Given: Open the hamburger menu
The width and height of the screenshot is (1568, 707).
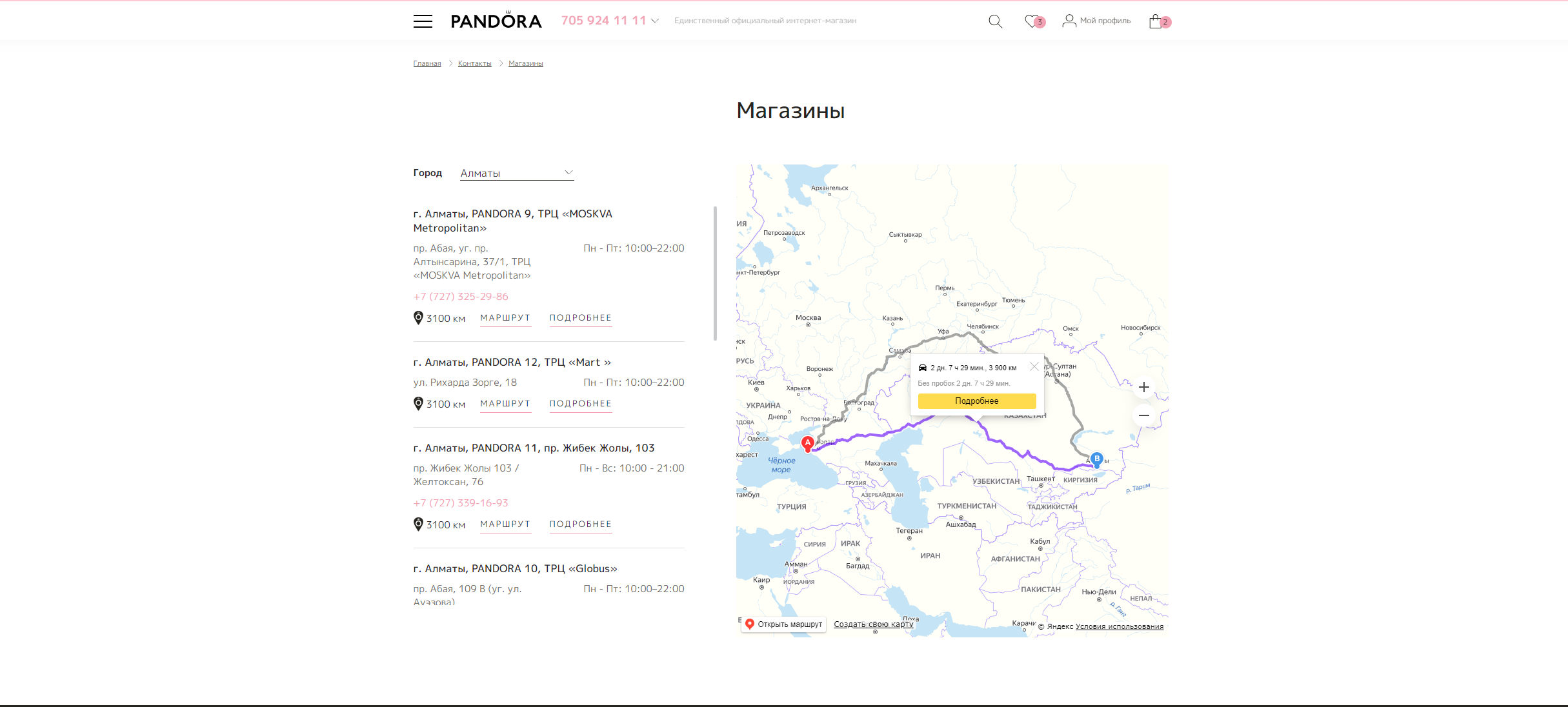Looking at the screenshot, I should [423, 21].
